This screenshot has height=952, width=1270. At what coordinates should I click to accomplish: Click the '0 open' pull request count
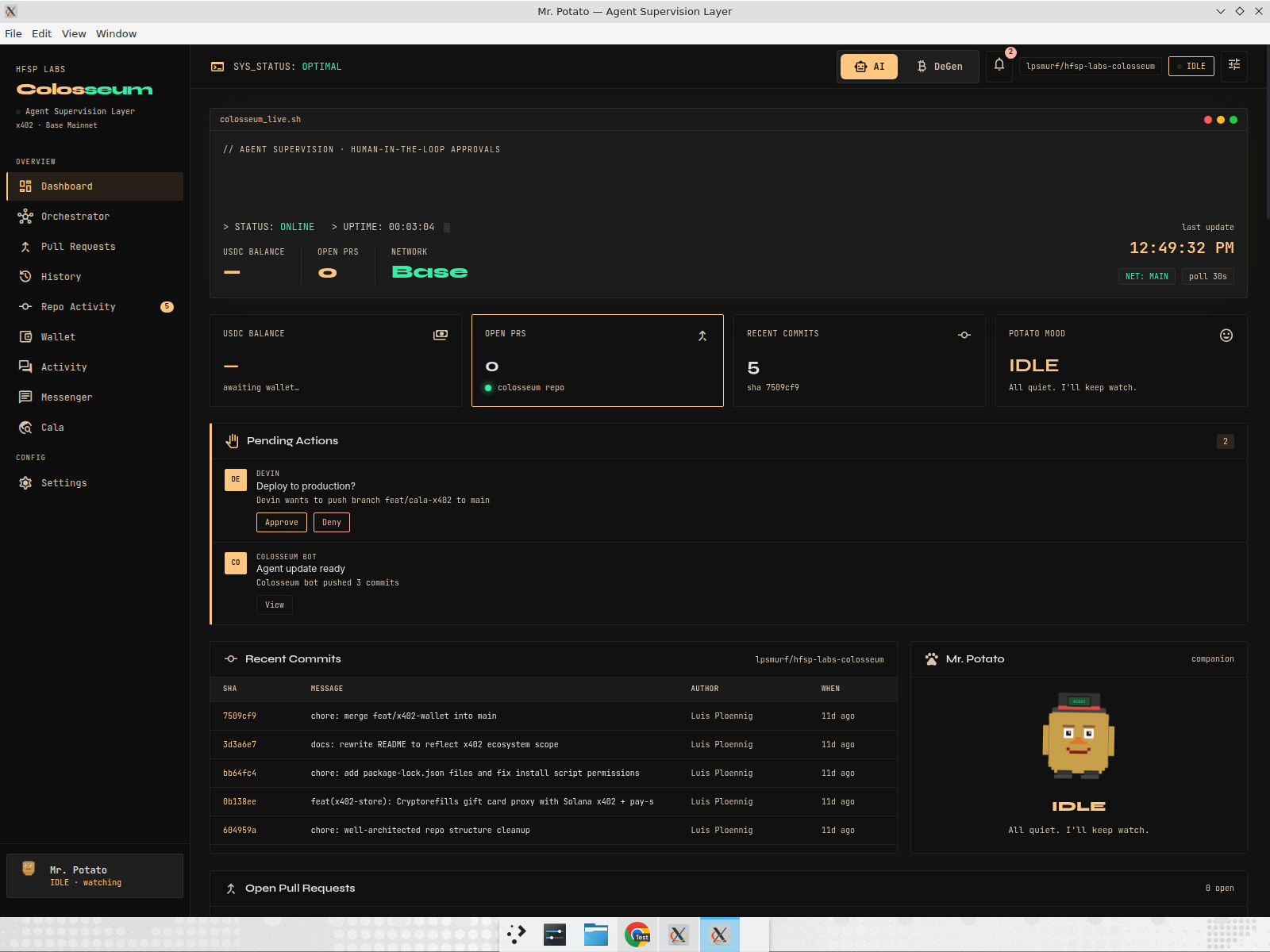pyautogui.click(x=1220, y=889)
